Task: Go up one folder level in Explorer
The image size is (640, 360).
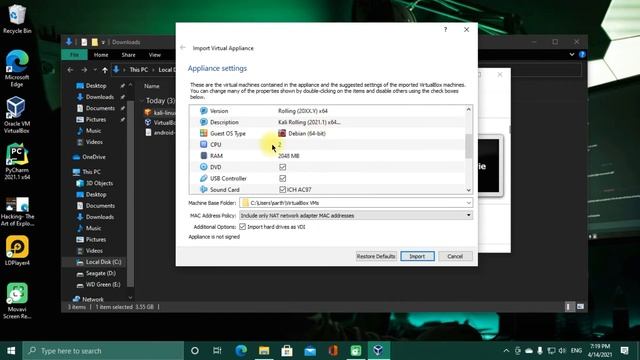Action: click(x=105, y=70)
